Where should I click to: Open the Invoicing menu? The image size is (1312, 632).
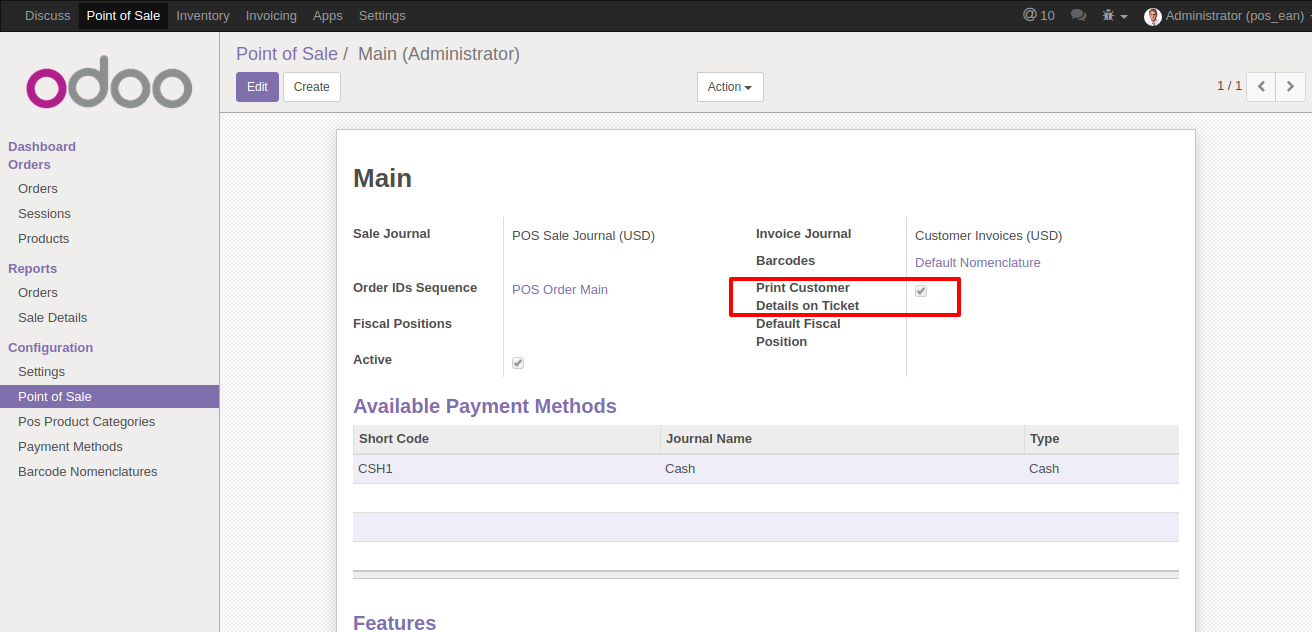(x=271, y=16)
